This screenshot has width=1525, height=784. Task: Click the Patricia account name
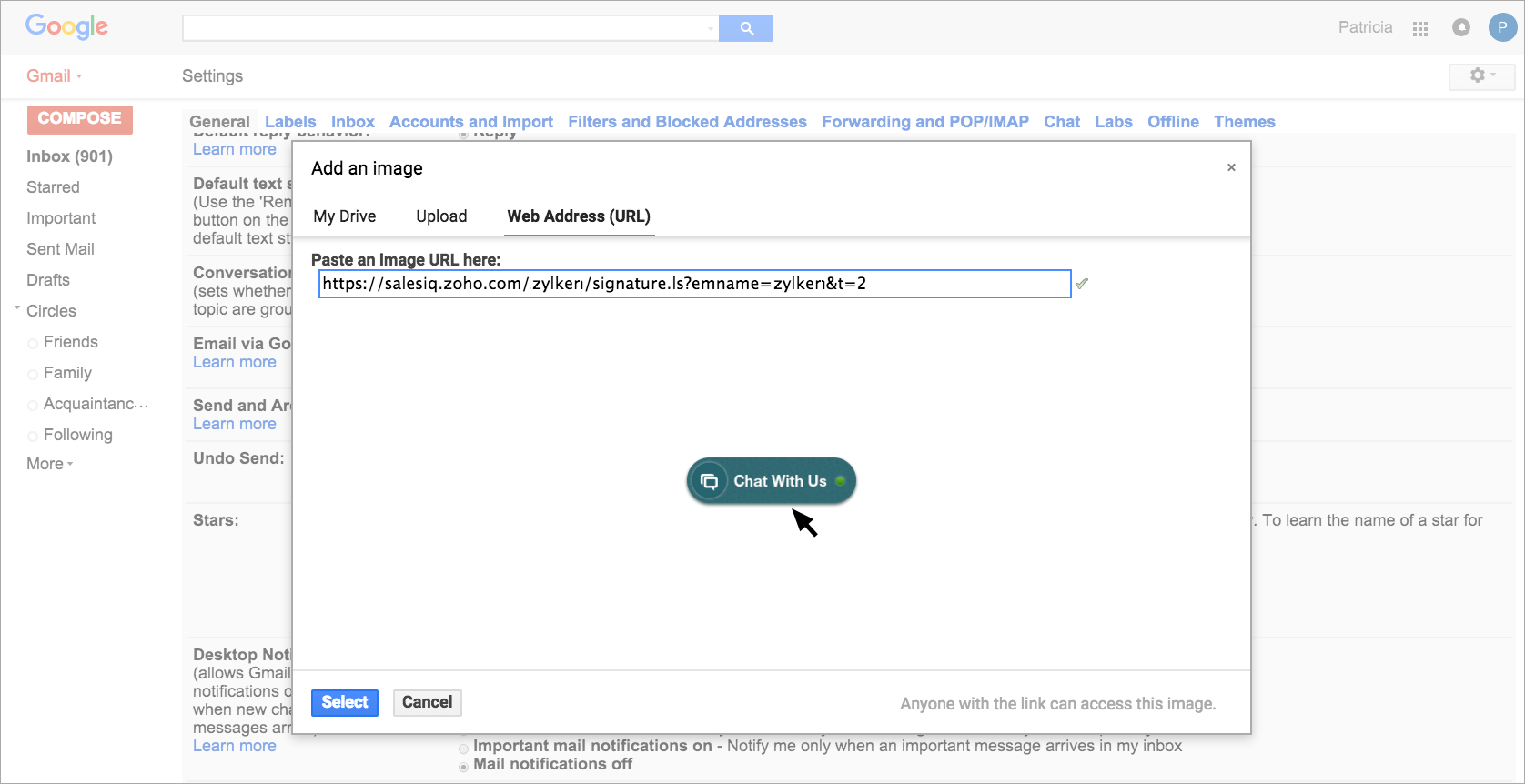(1365, 27)
